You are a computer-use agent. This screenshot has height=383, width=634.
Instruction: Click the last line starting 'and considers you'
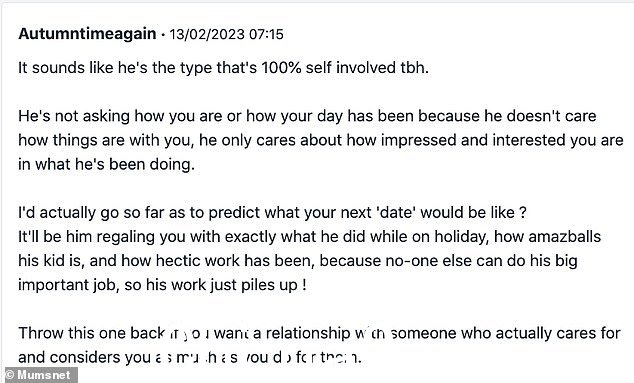[189, 358]
